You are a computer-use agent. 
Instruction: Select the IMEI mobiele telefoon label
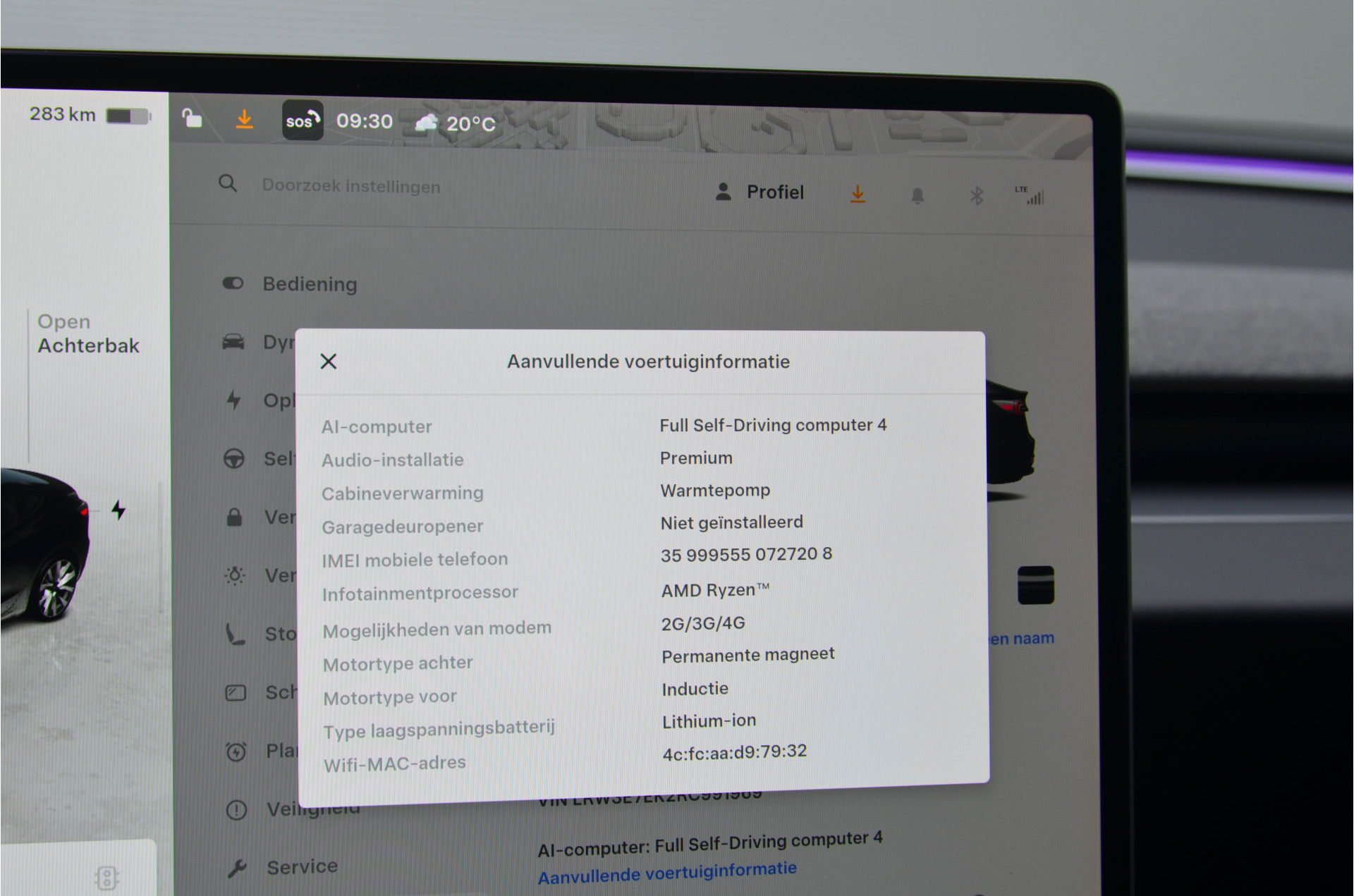pyautogui.click(x=415, y=560)
